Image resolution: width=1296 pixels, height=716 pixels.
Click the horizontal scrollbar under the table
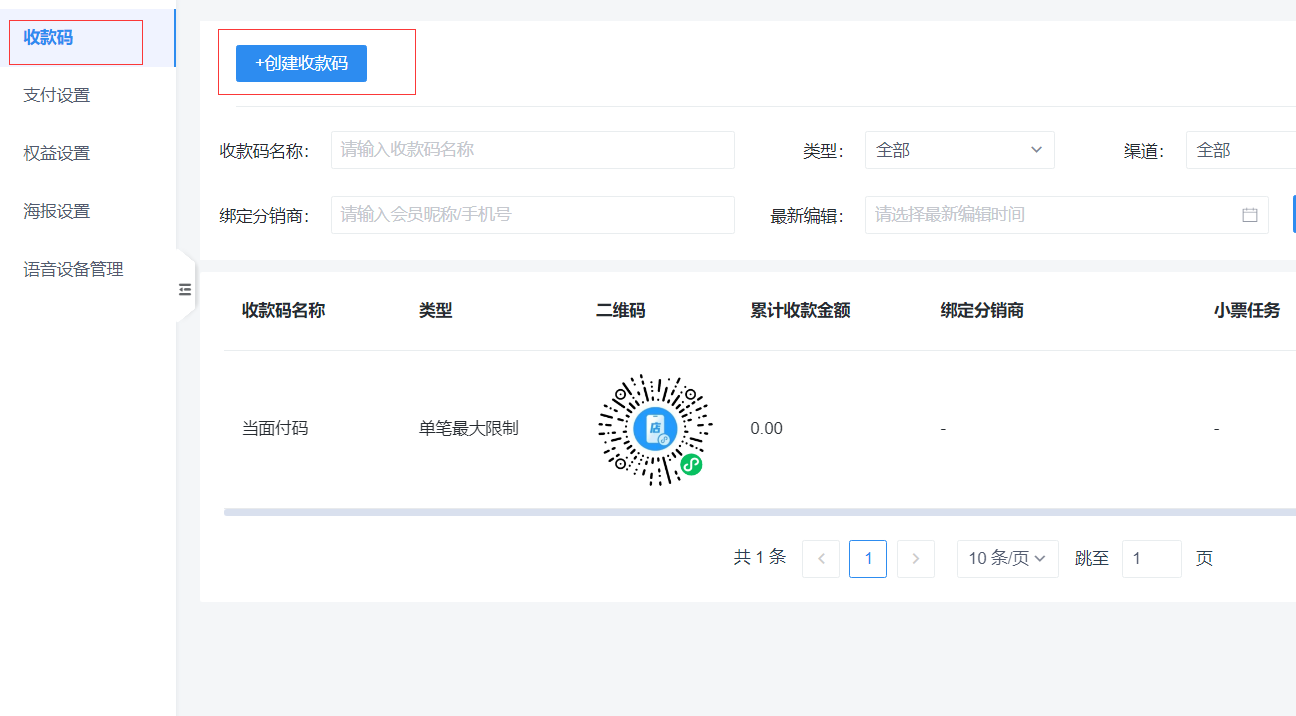(x=760, y=512)
